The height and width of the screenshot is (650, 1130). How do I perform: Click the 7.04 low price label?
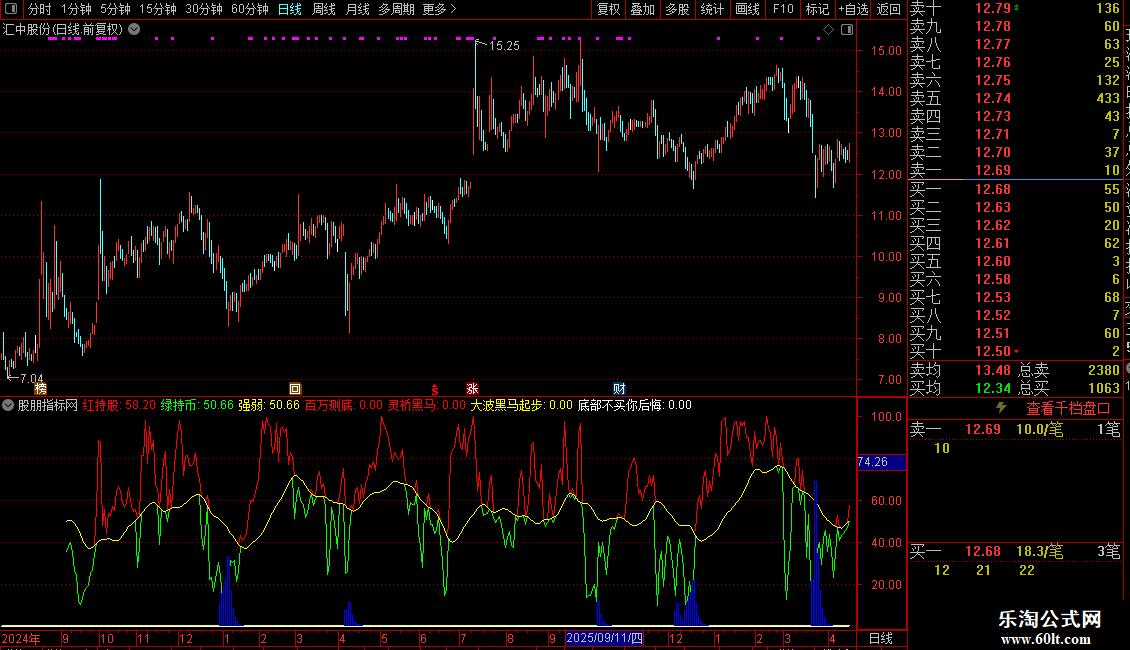click(x=32, y=378)
